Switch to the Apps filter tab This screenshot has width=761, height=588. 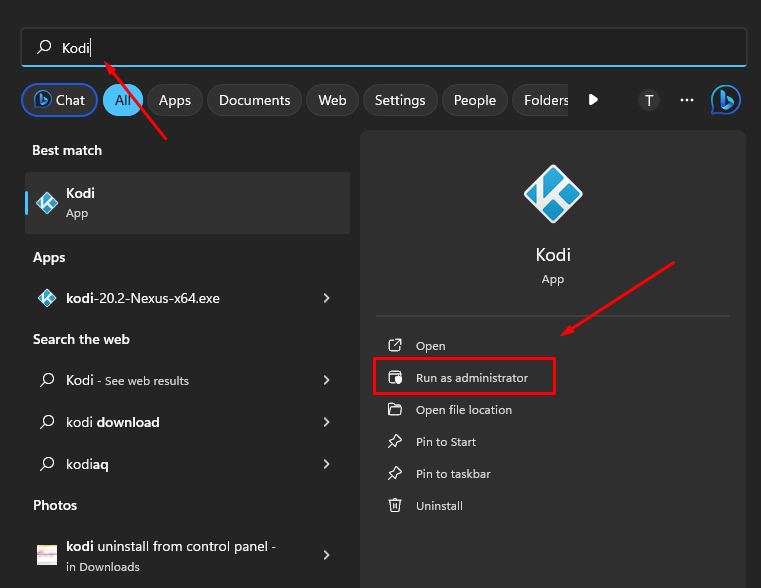[175, 100]
